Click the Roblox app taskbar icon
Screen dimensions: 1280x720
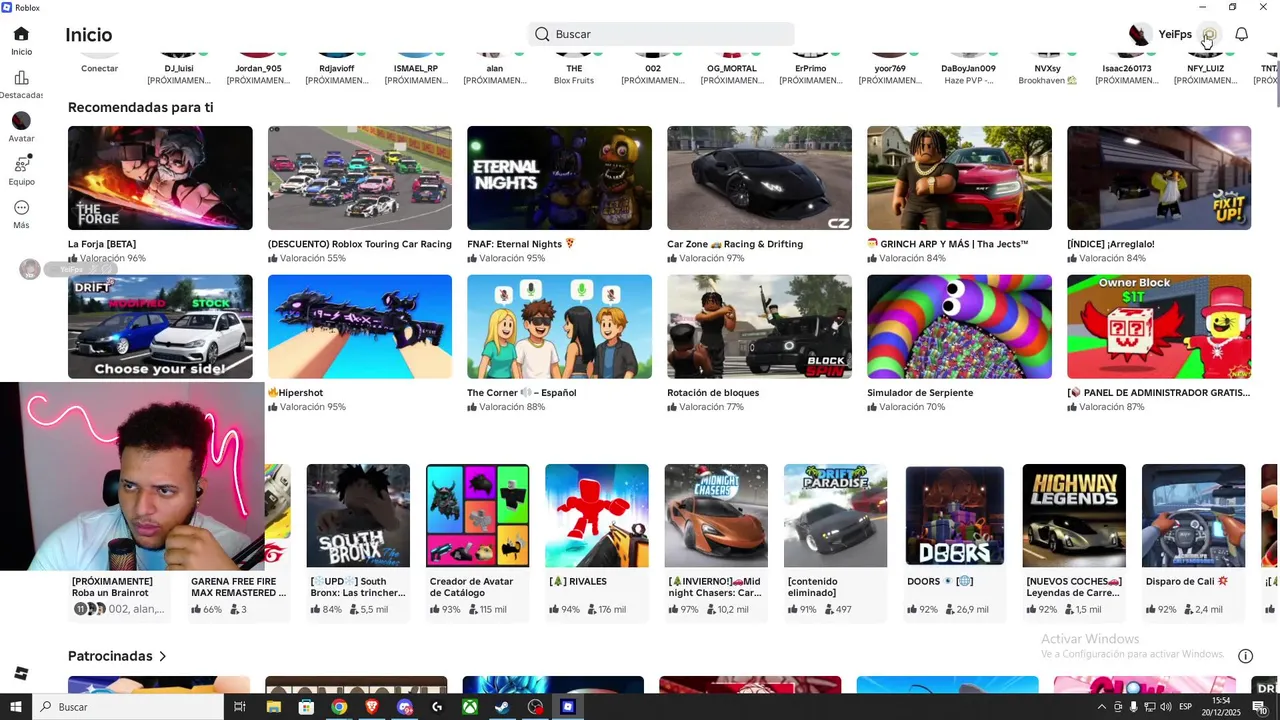point(568,707)
